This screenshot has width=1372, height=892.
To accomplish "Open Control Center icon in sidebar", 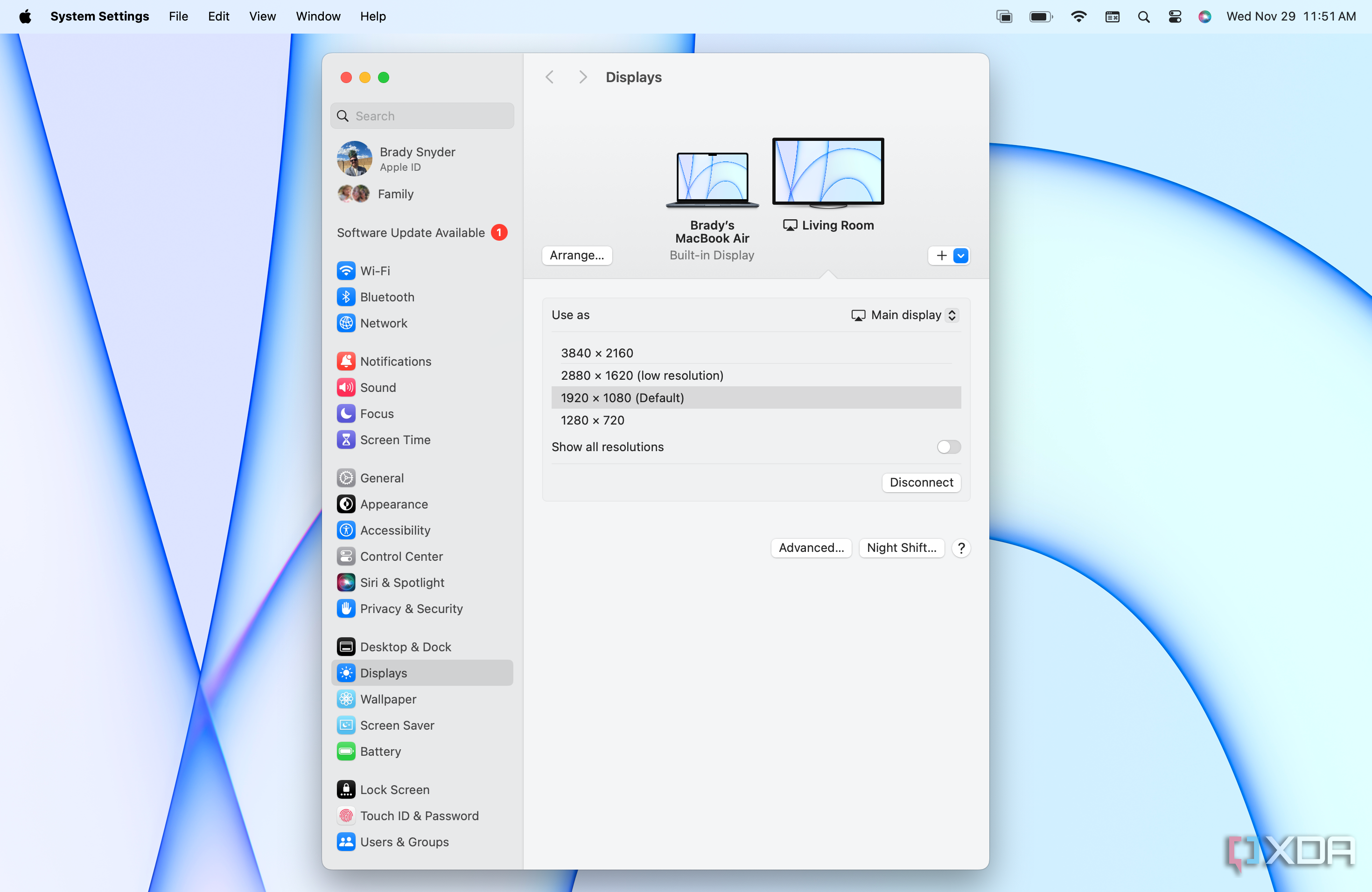I will 346,556.
